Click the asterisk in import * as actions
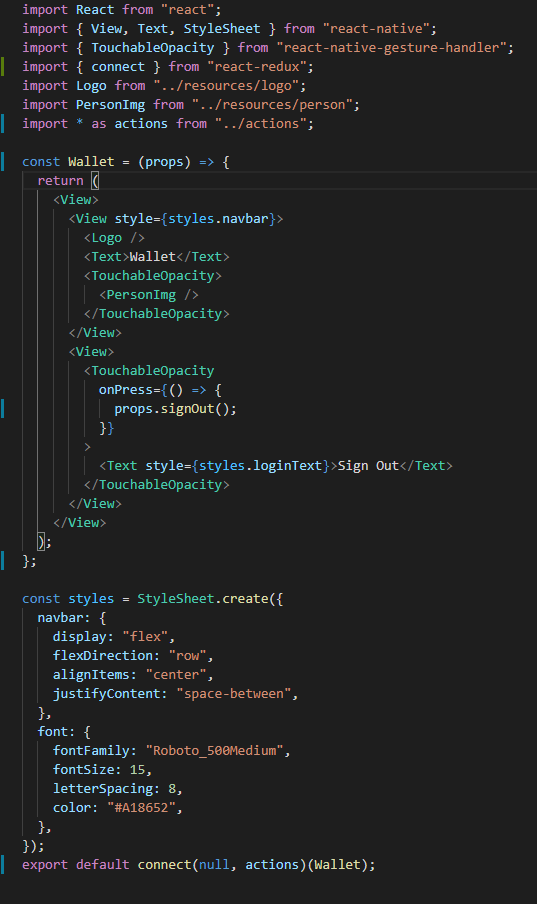537x904 pixels. (x=80, y=123)
